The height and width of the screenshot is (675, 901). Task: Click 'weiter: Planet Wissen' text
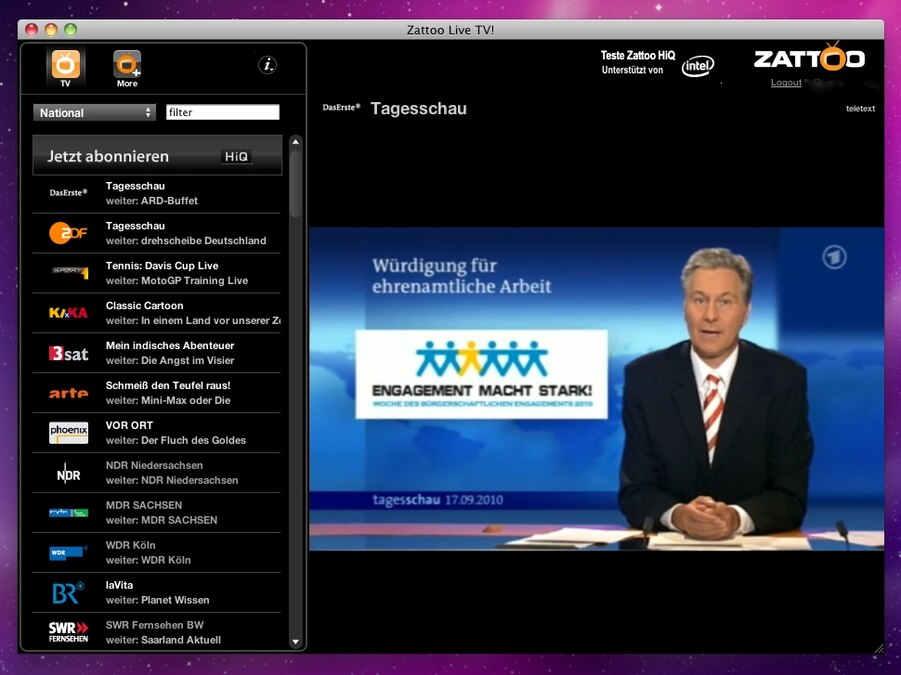click(157, 600)
